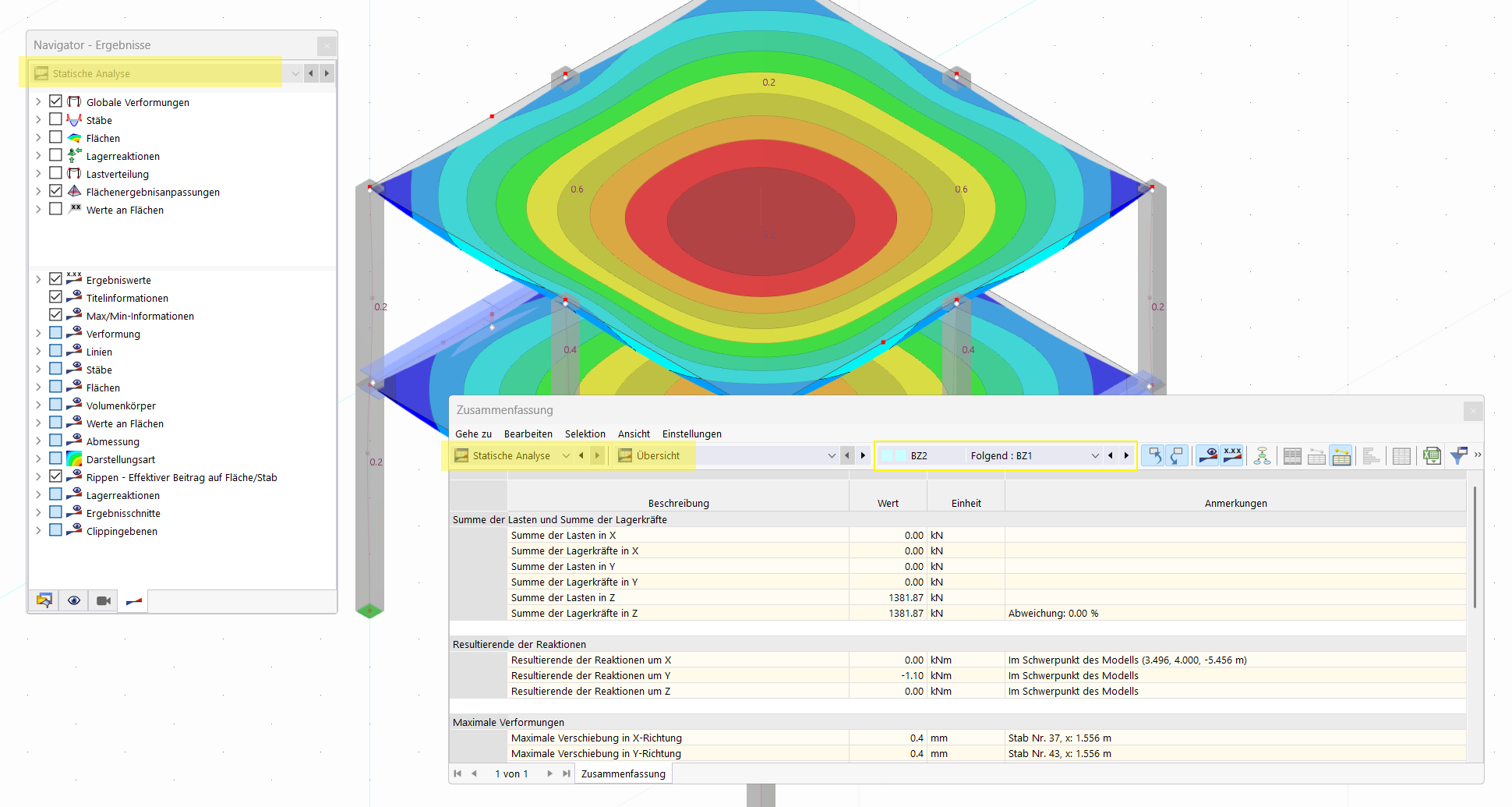Click previous arrow in Navigator Statische Analyse bar
This screenshot has height=807, width=1512.
pyautogui.click(x=311, y=73)
